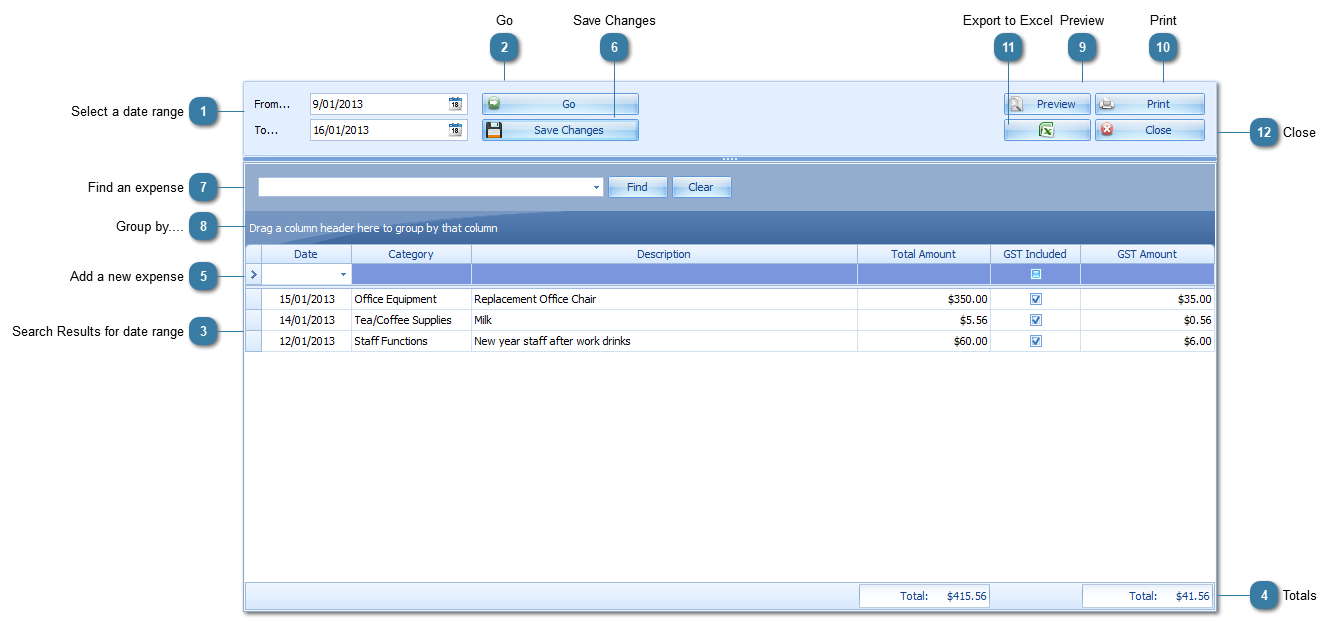Sort by Total Amount column header
Screen dimensions: 1333x621
tap(924, 254)
